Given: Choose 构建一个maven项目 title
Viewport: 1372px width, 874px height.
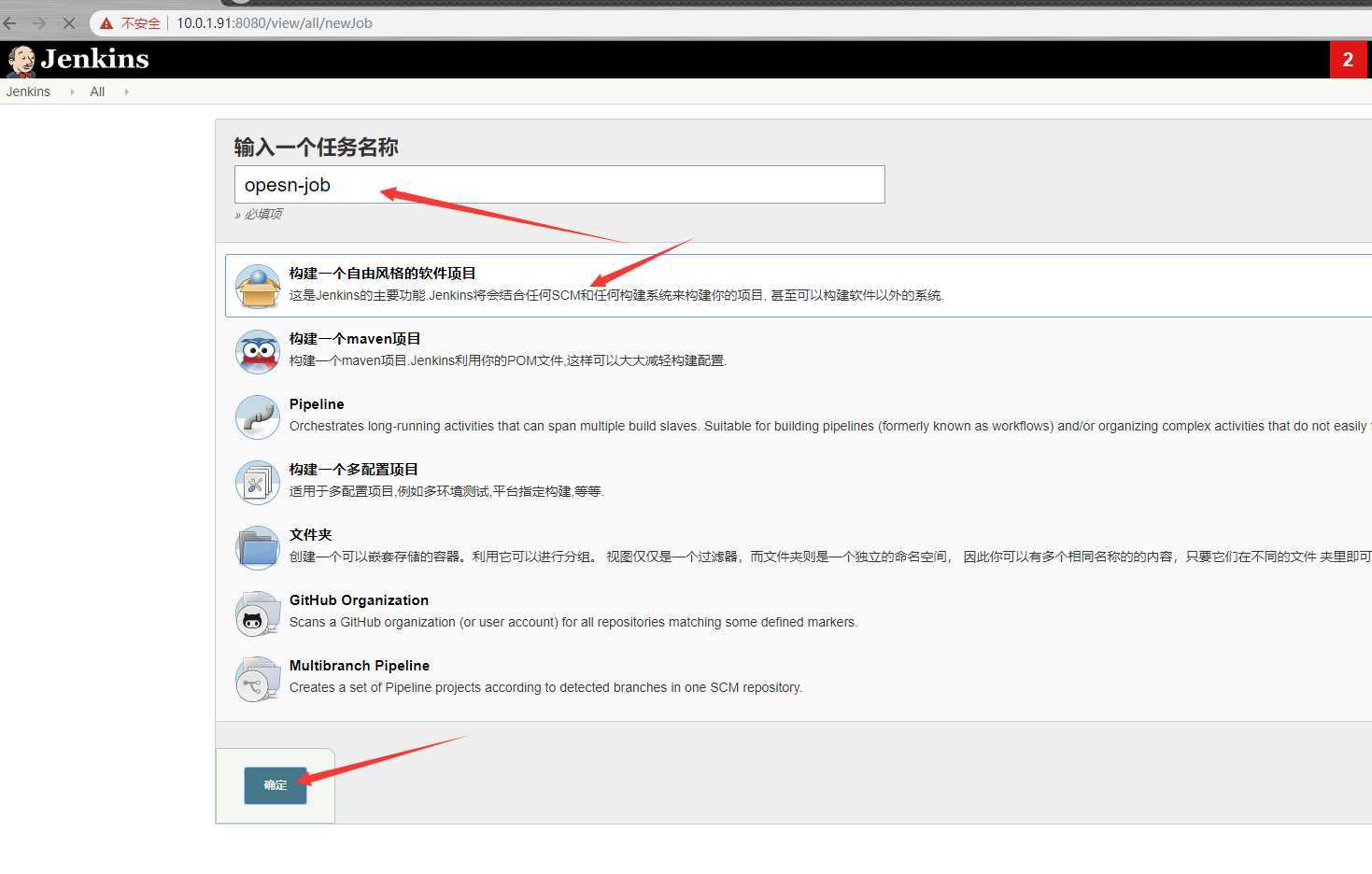Looking at the screenshot, I should point(355,339).
